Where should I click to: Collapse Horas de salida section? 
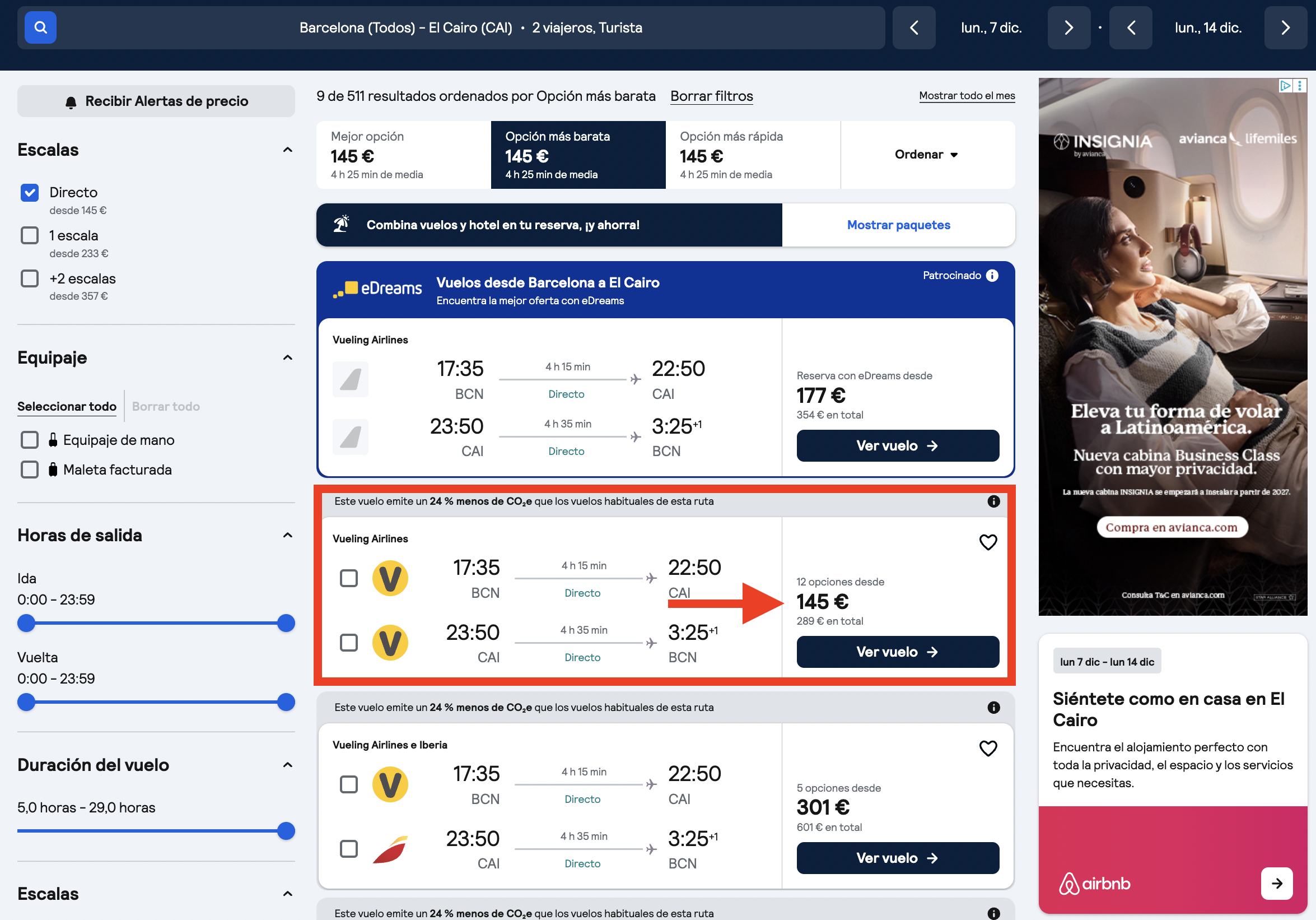288,535
